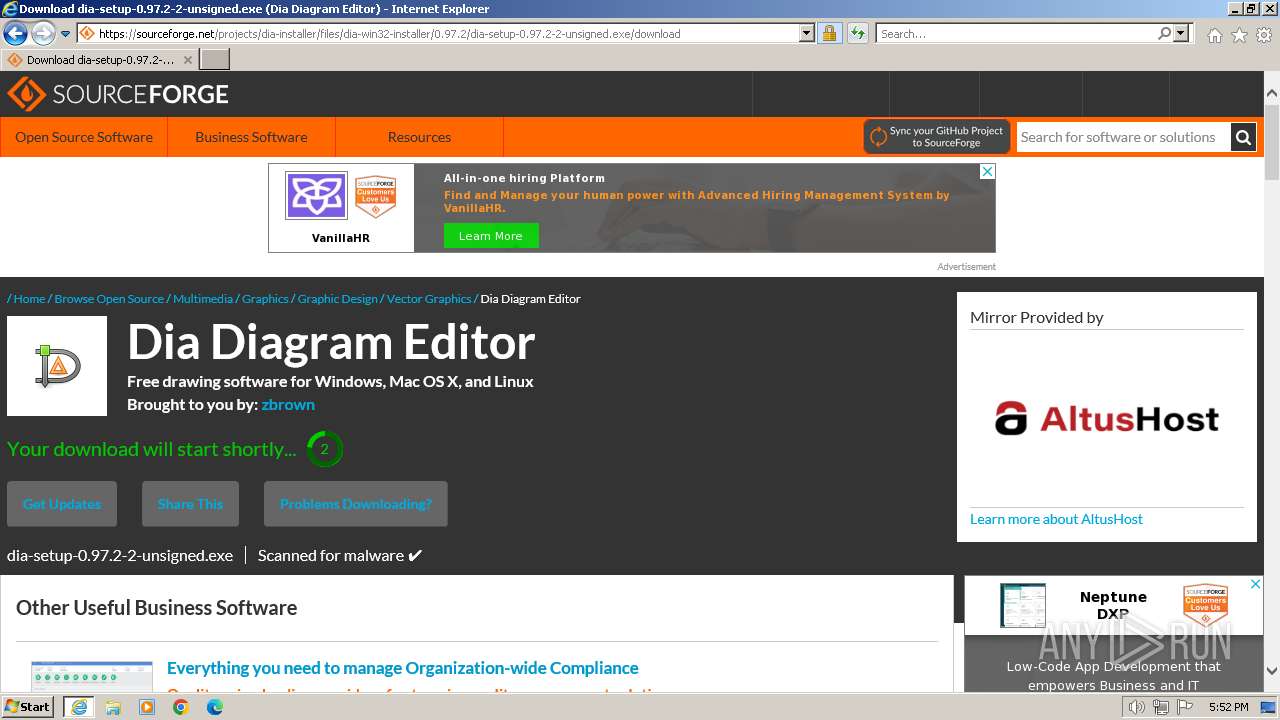Click the search magnifier icon in IE toolbar
Viewport: 1280px width, 720px height.
click(1164, 34)
